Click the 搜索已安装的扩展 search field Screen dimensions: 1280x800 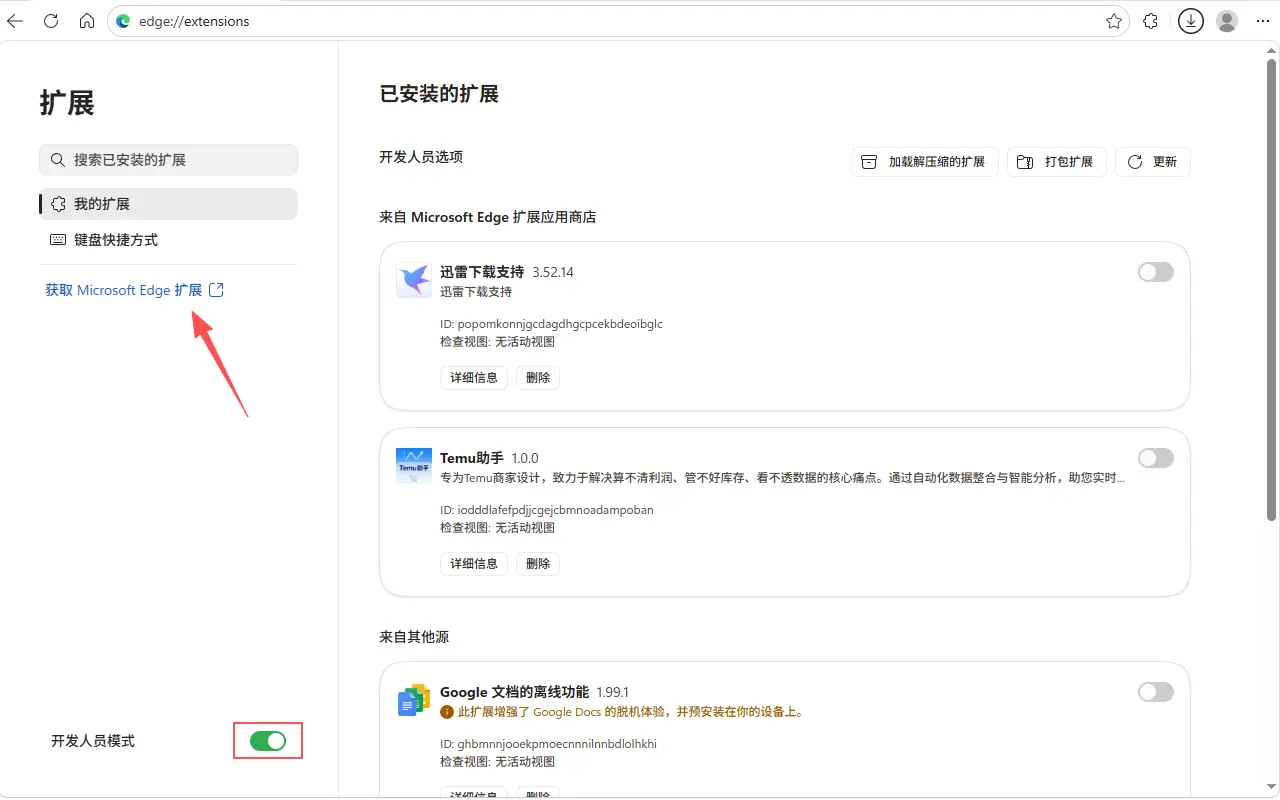coord(168,159)
